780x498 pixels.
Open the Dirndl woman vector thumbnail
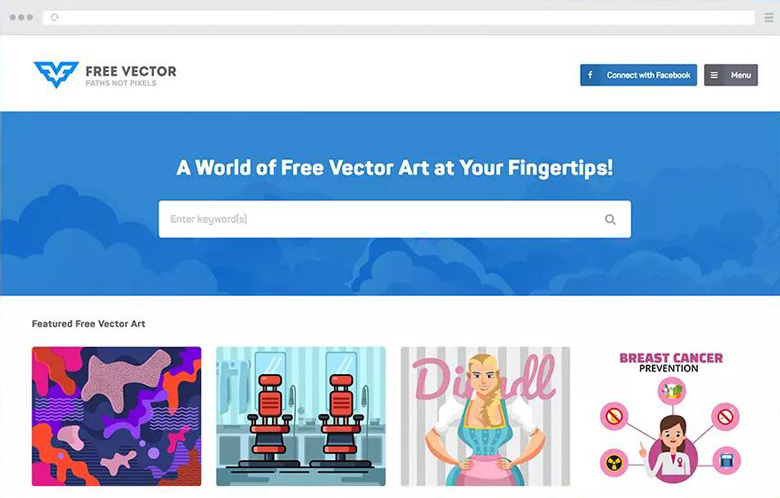point(485,416)
